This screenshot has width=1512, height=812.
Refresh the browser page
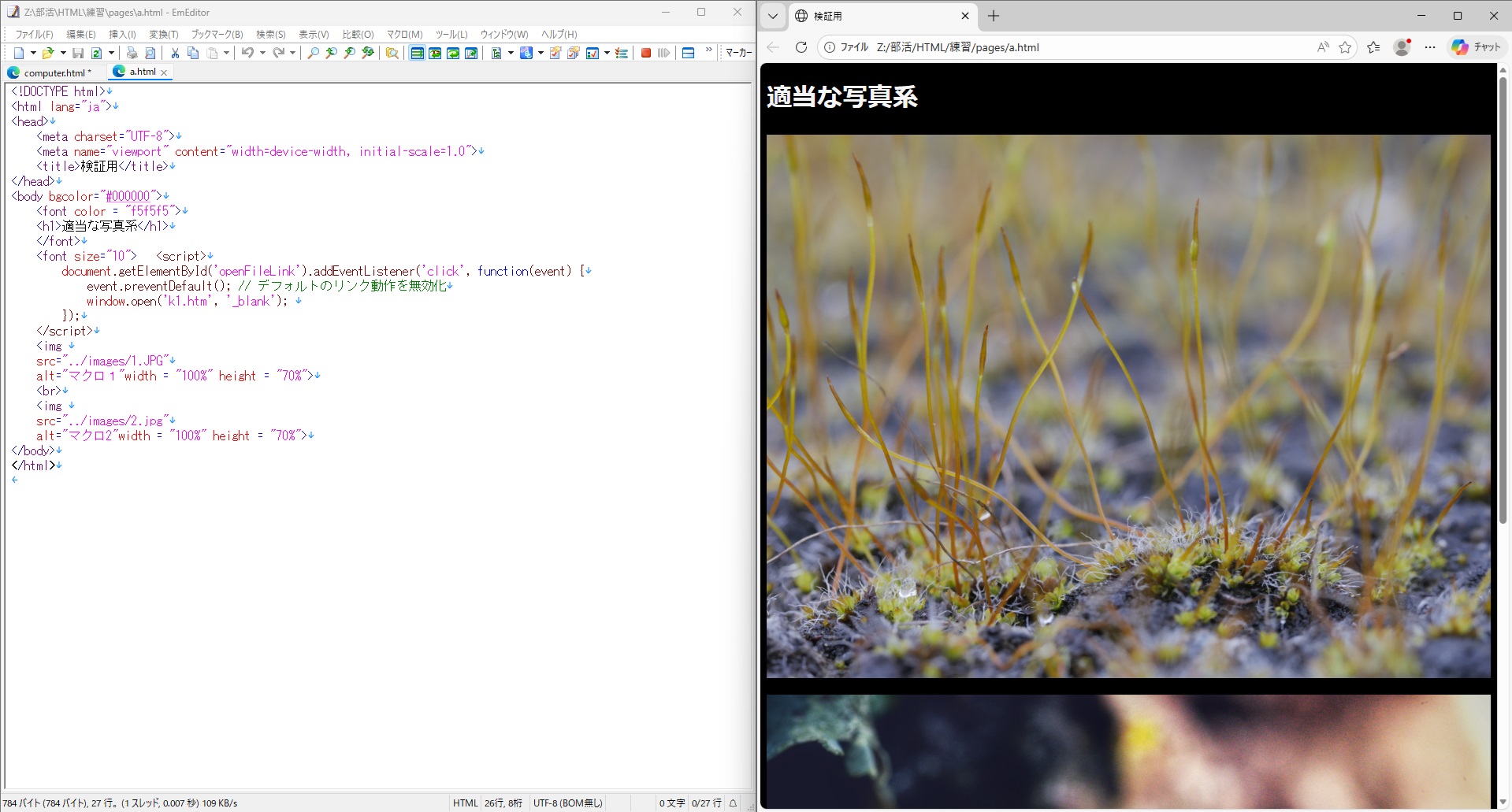point(801,47)
